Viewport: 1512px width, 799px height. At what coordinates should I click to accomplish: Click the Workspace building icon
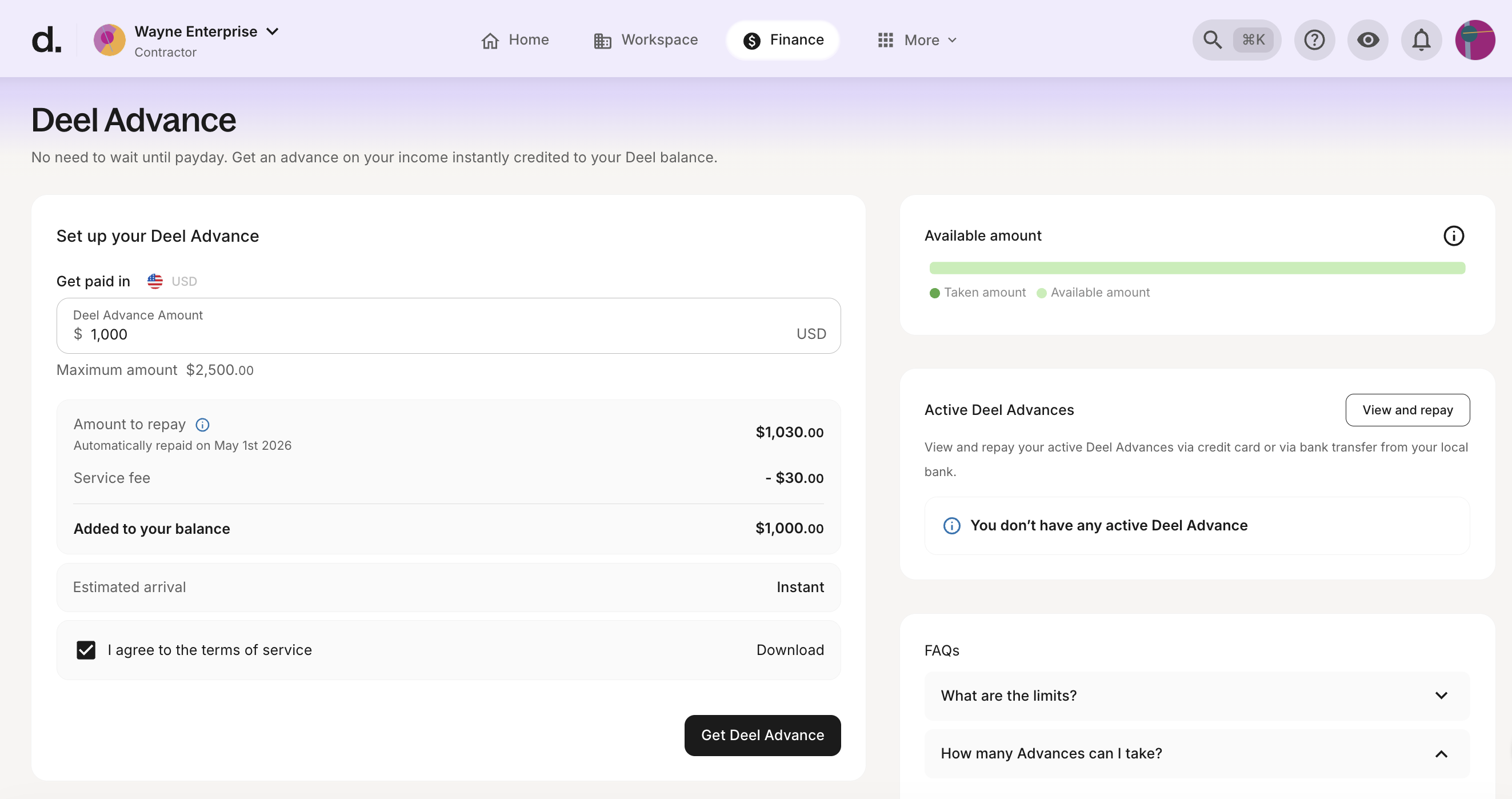pos(601,40)
